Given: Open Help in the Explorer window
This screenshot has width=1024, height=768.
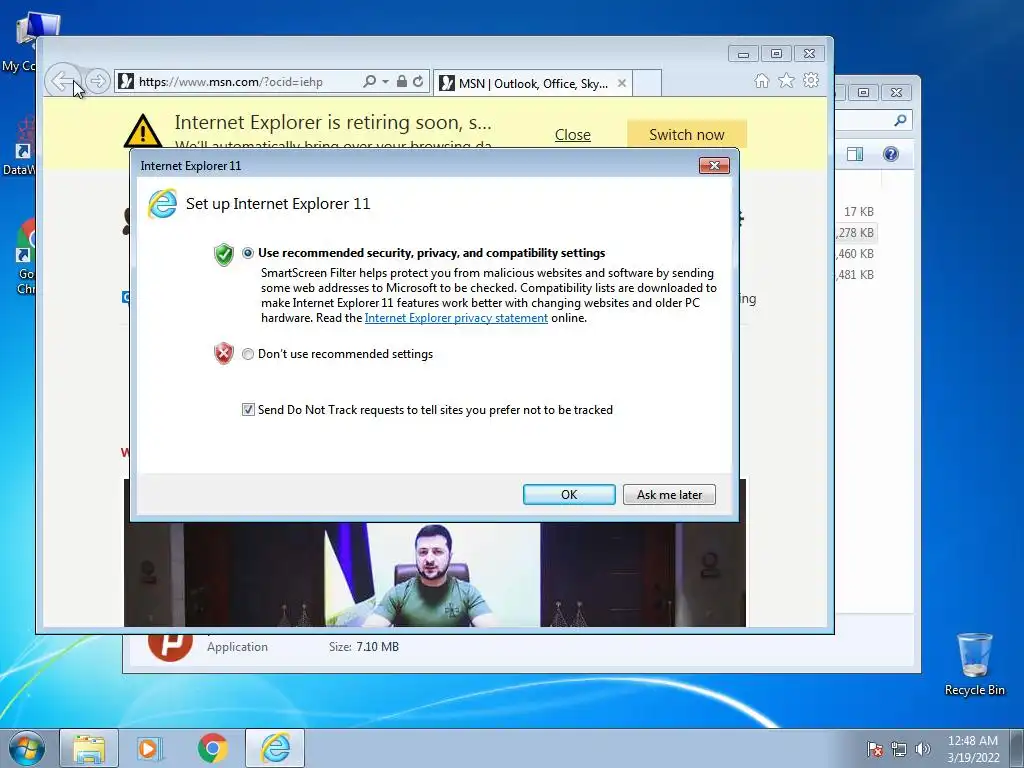Looking at the screenshot, I should 891,154.
